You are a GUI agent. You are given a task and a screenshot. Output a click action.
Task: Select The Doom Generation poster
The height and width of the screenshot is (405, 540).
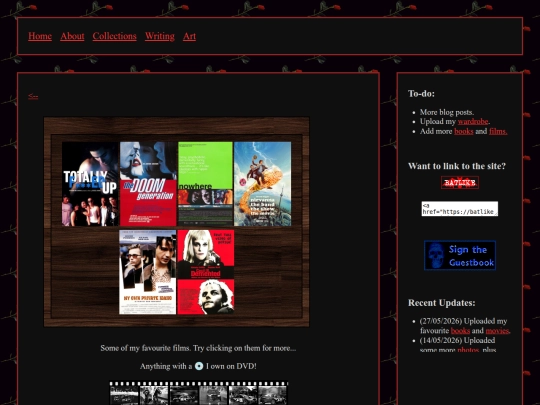point(148,184)
